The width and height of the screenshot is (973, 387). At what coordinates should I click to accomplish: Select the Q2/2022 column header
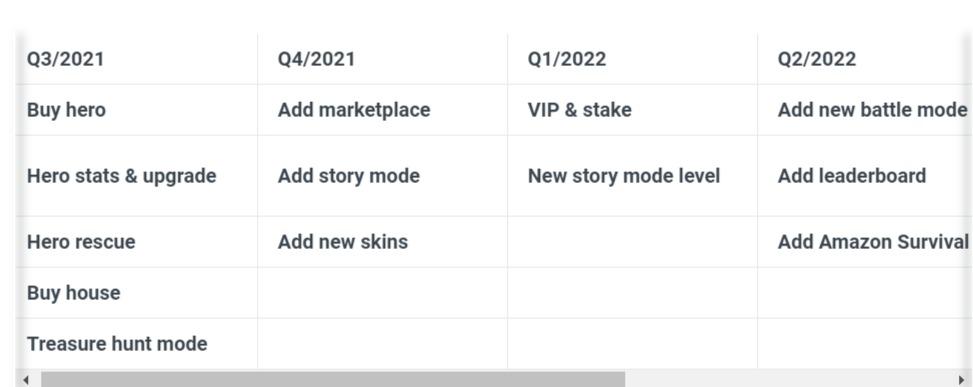pos(865,59)
